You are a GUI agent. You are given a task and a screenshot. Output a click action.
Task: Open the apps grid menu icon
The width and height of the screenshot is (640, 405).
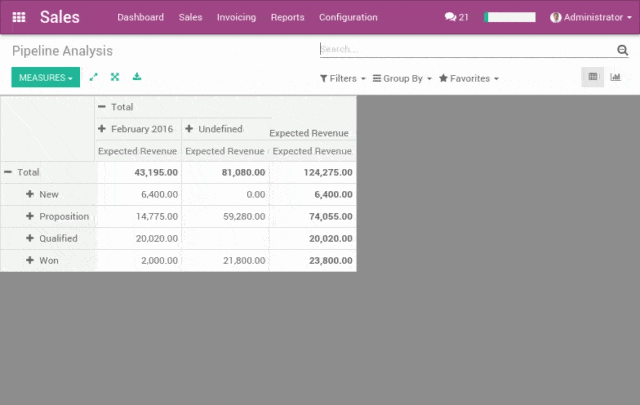18,17
